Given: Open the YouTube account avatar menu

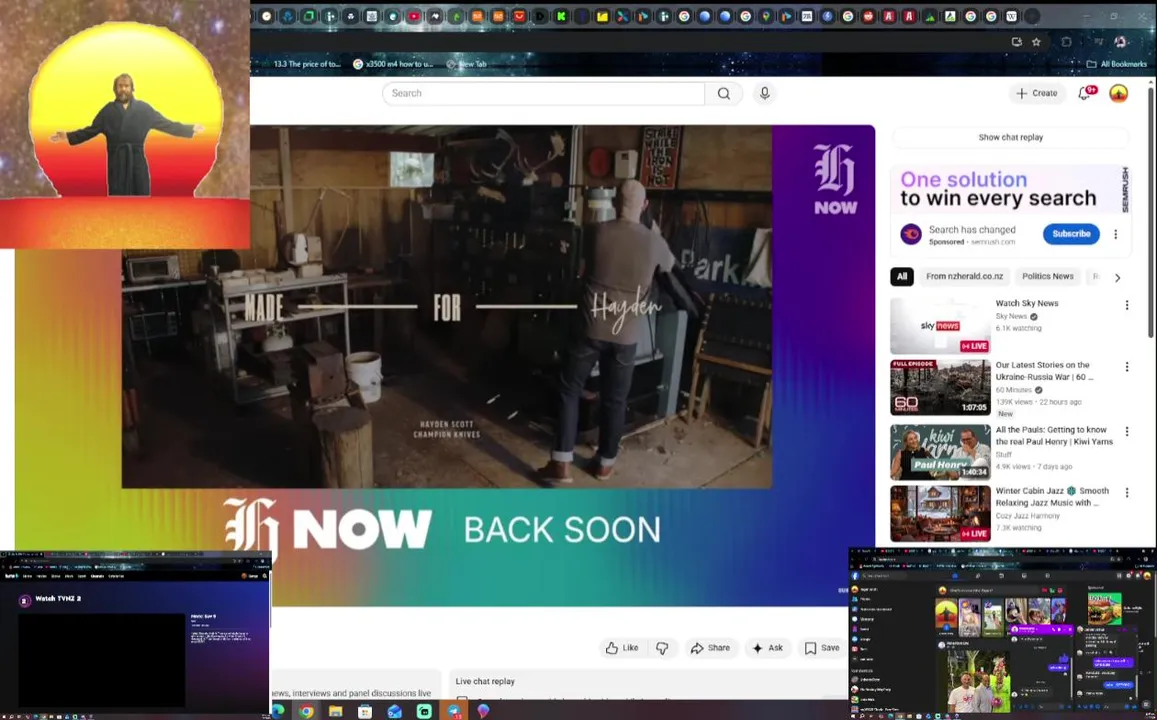Looking at the screenshot, I should point(1119,93).
